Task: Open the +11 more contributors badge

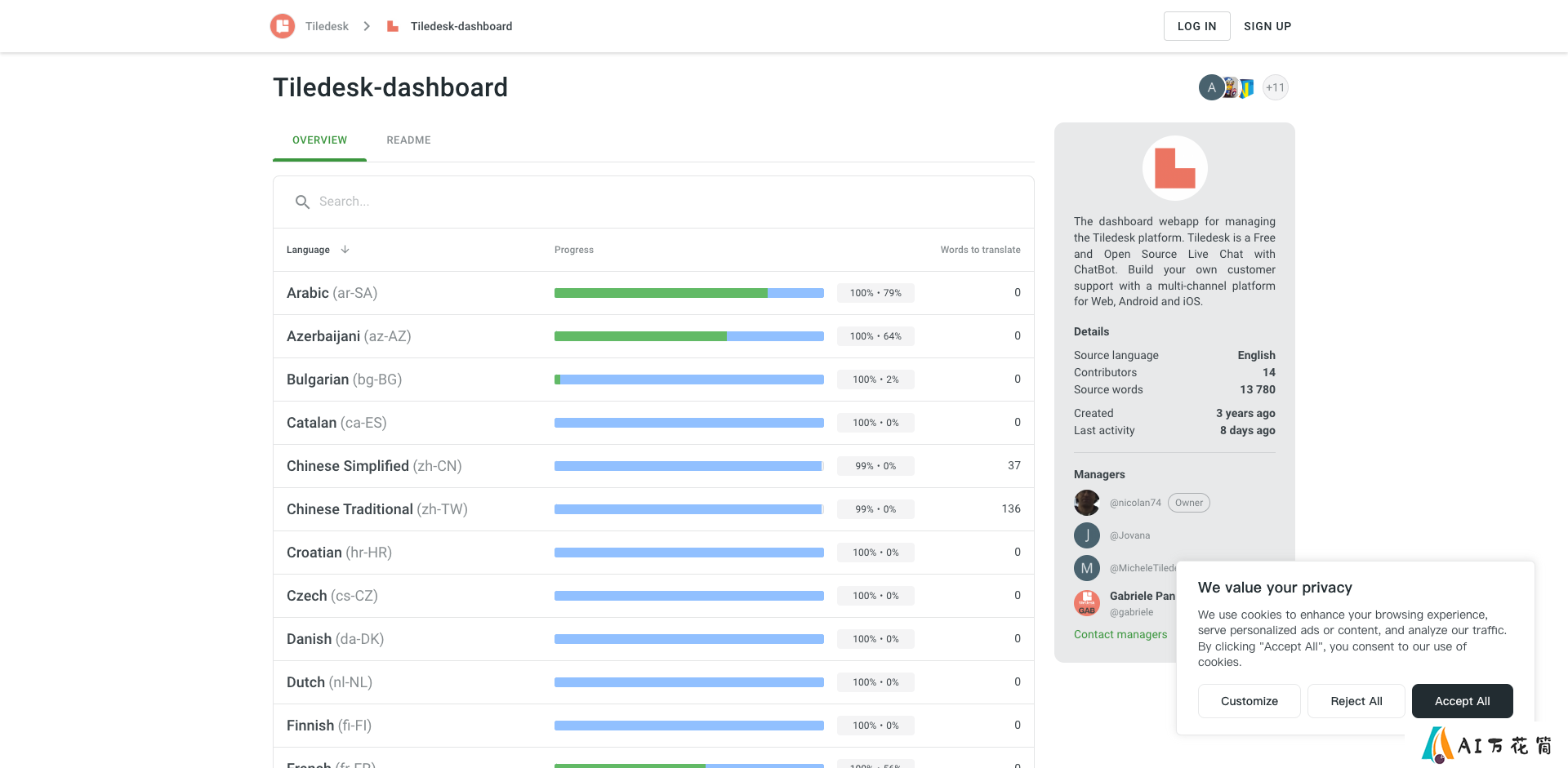Action: (x=1275, y=87)
